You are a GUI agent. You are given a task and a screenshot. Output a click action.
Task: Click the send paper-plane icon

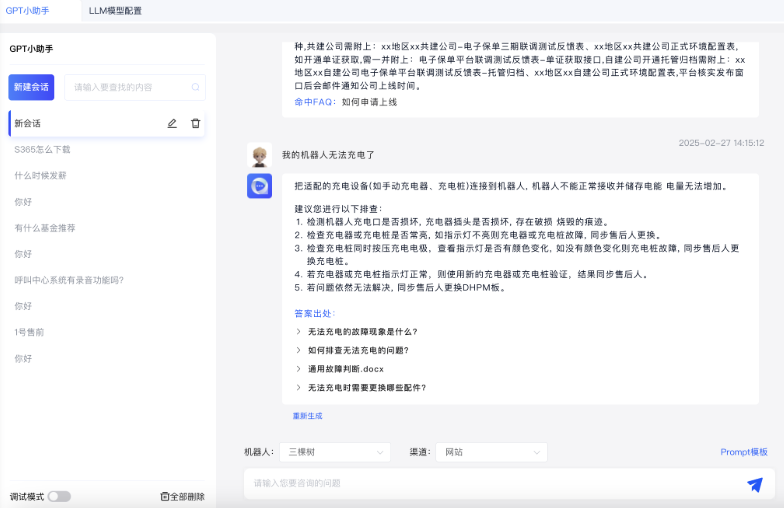point(754,484)
